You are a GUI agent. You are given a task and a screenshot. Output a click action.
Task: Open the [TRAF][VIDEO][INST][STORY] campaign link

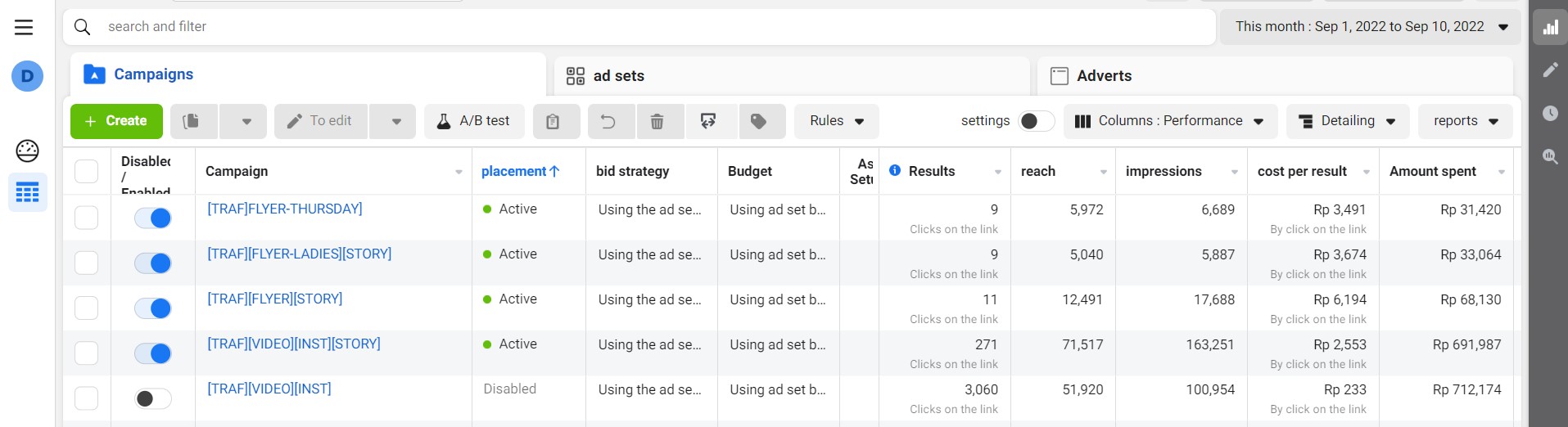(294, 344)
